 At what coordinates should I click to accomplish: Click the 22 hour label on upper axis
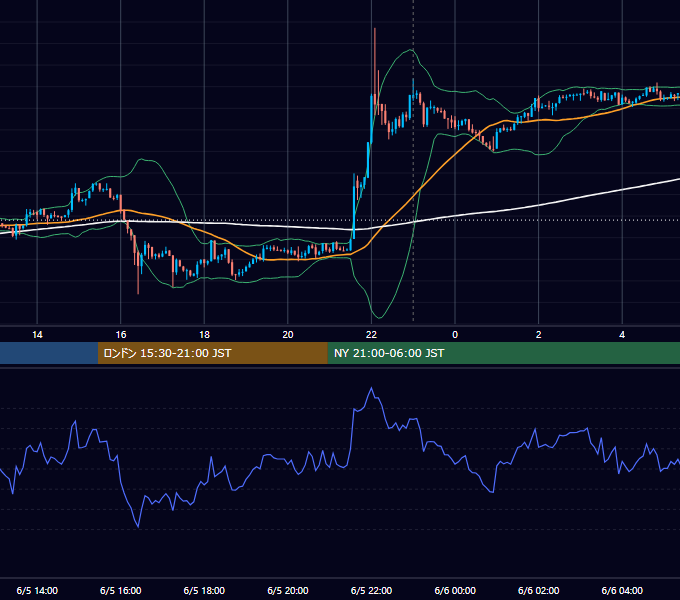(x=371, y=335)
